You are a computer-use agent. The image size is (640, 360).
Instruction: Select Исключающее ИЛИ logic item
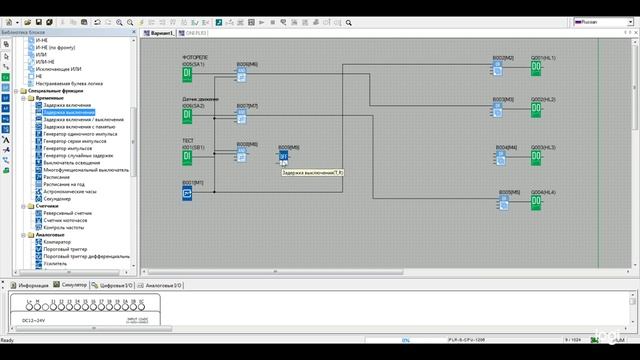point(58,69)
